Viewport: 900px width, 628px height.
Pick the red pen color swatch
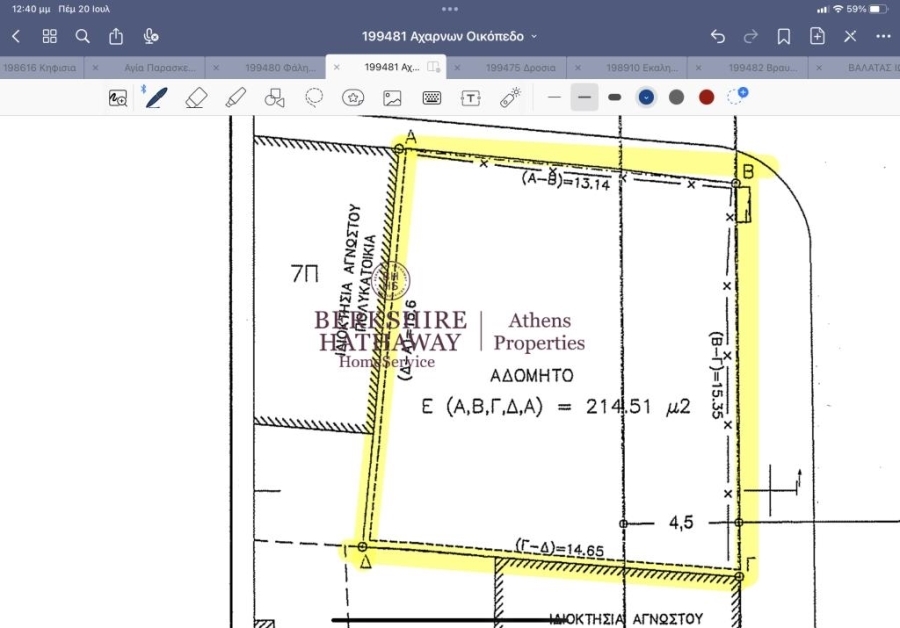click(706, 97)
